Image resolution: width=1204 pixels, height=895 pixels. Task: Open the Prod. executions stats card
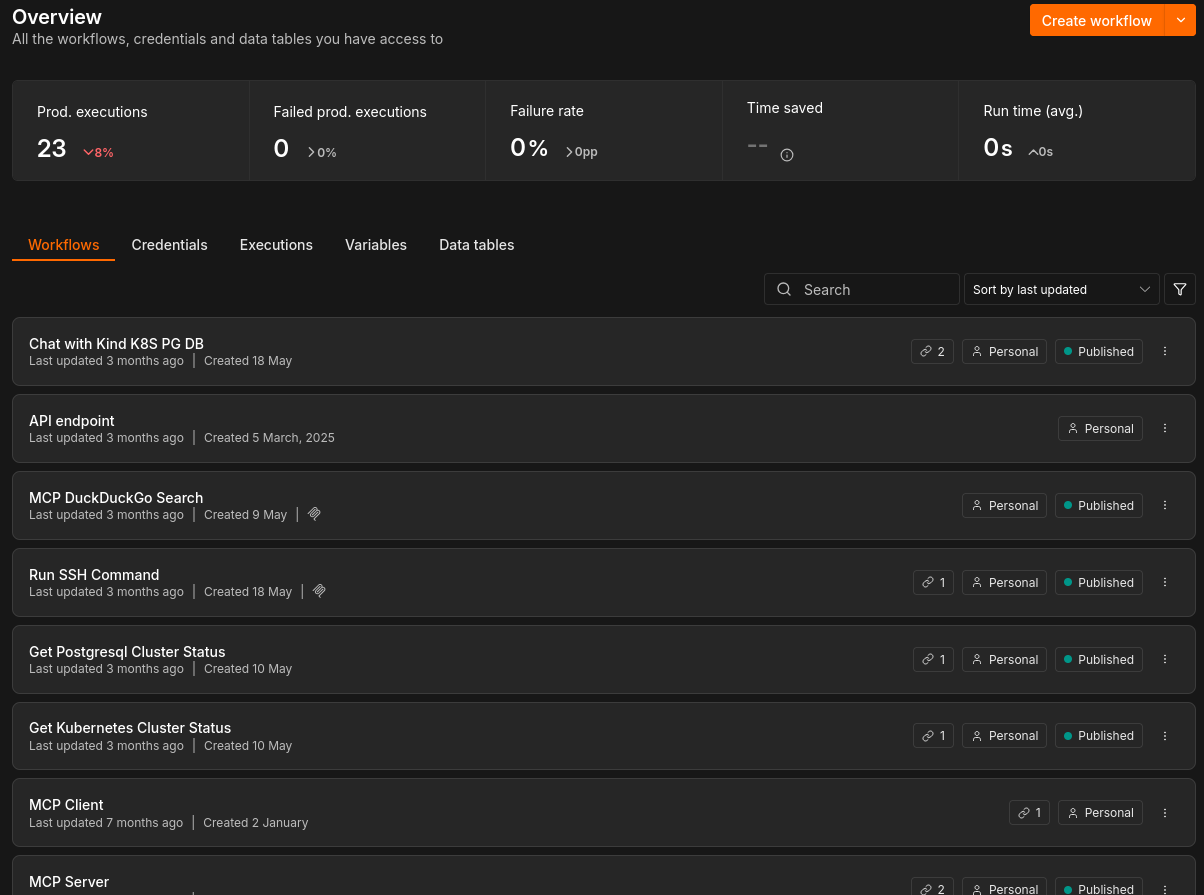pyautogui.click(x=131, y=131)
